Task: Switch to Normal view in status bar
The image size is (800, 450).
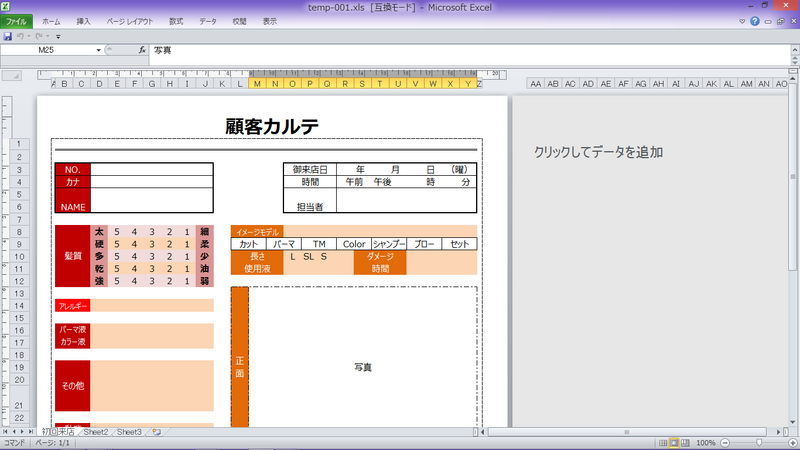Action: [x=661, y=442]
